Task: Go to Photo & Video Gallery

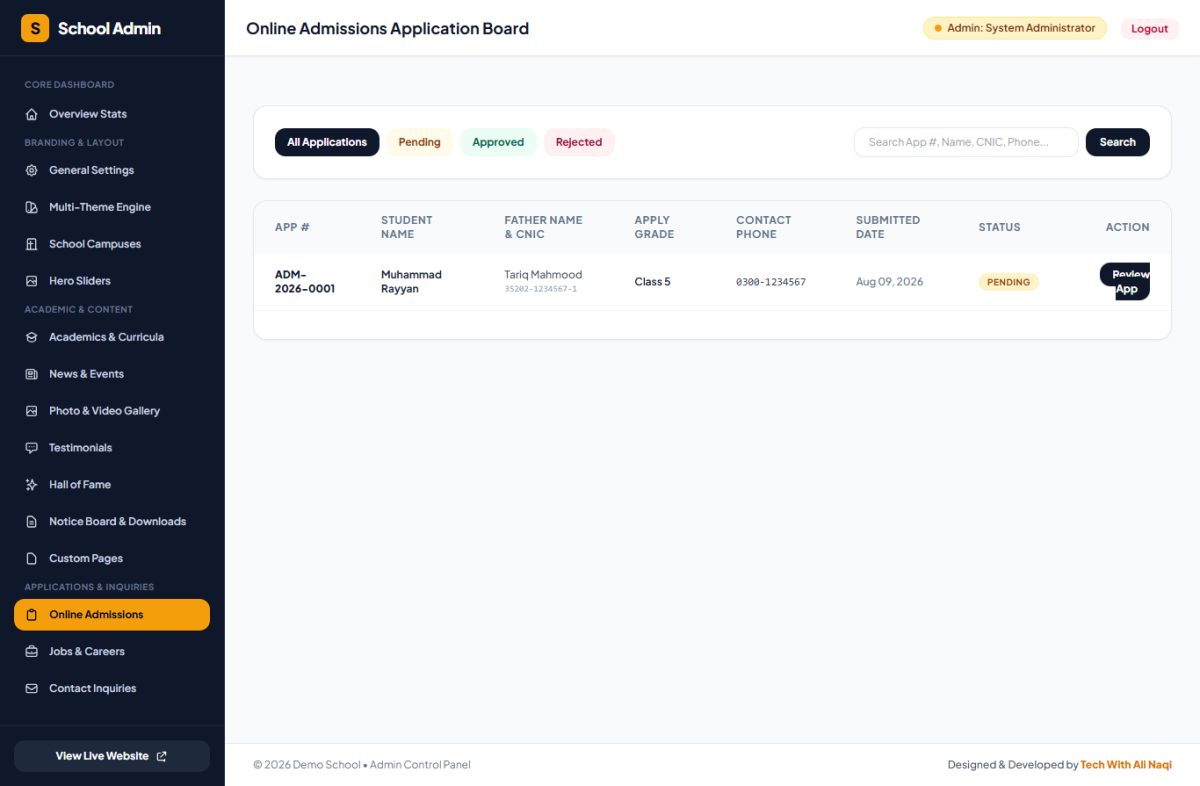Action: [112, 411]
